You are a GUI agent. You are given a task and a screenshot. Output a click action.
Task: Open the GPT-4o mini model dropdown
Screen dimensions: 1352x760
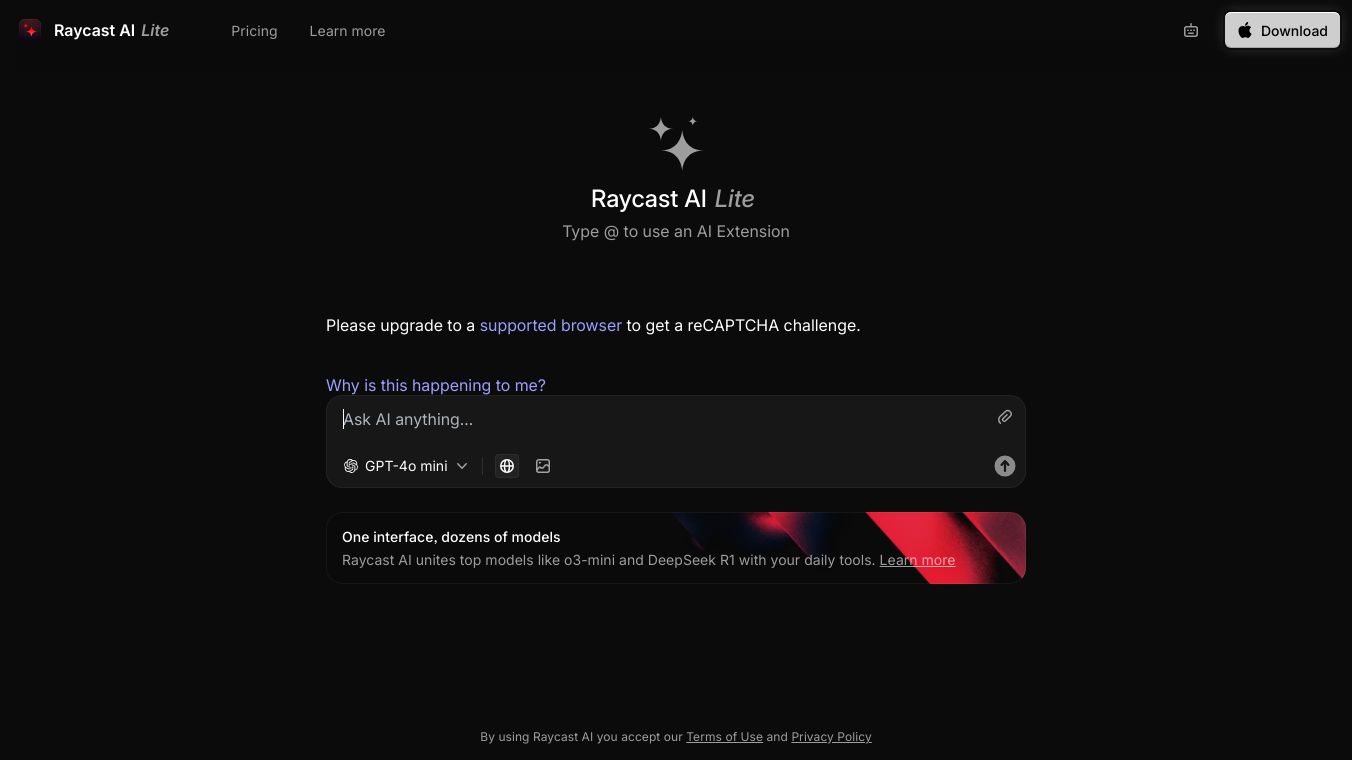point(406,466)
